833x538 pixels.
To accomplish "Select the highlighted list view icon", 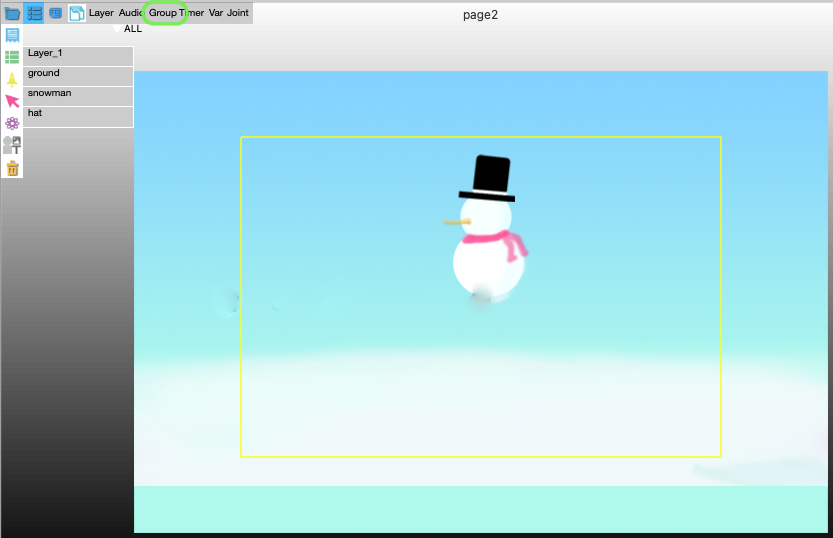I will [34, 13].
